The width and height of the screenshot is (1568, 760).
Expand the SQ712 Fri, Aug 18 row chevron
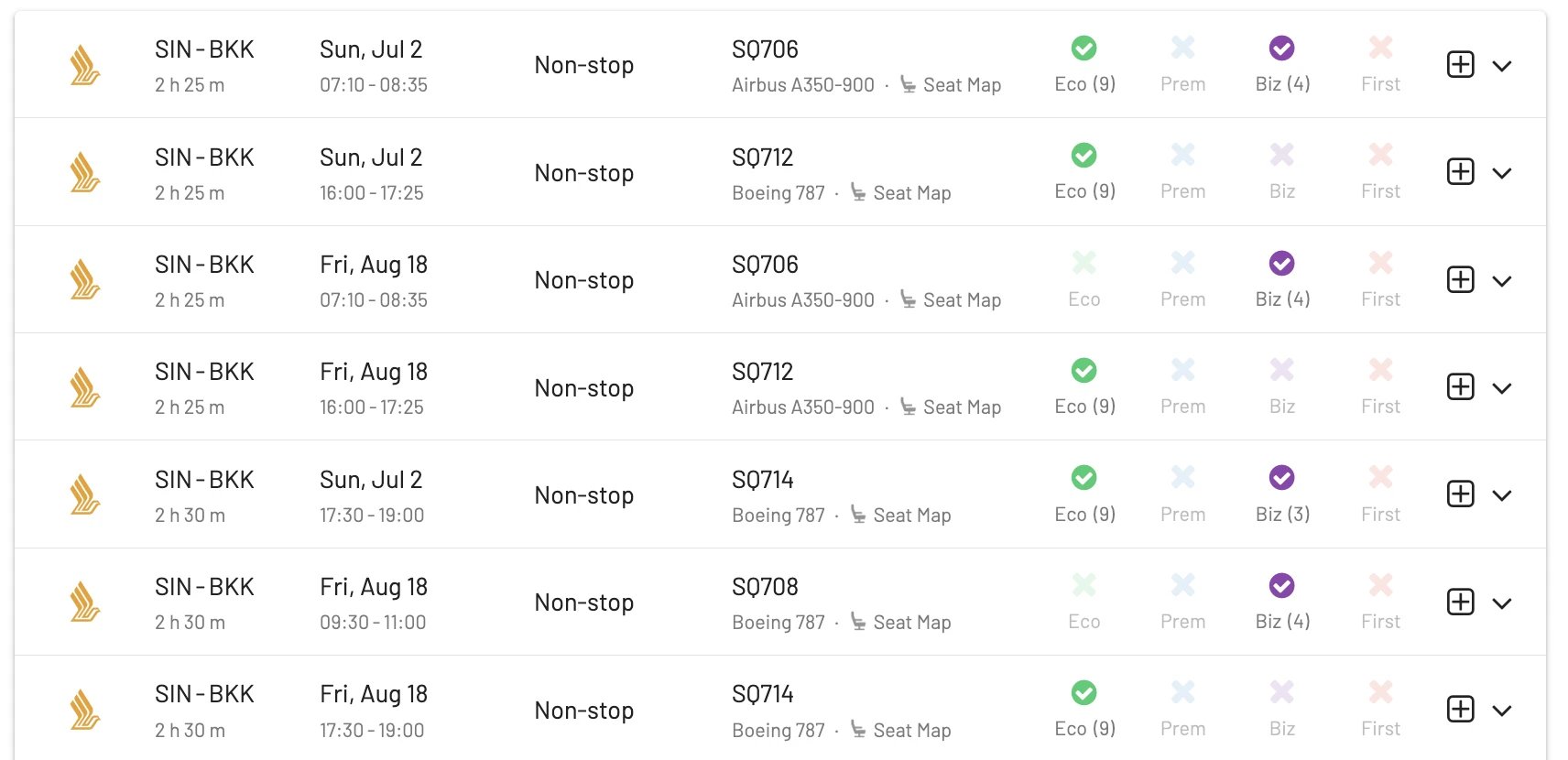[1501, 388]
